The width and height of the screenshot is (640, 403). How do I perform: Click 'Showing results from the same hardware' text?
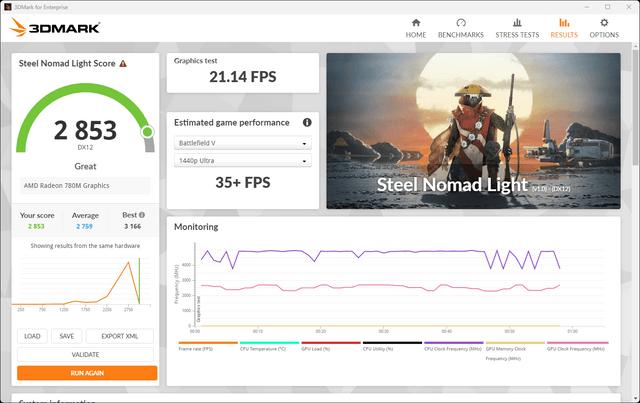click(x=85, y=246)
